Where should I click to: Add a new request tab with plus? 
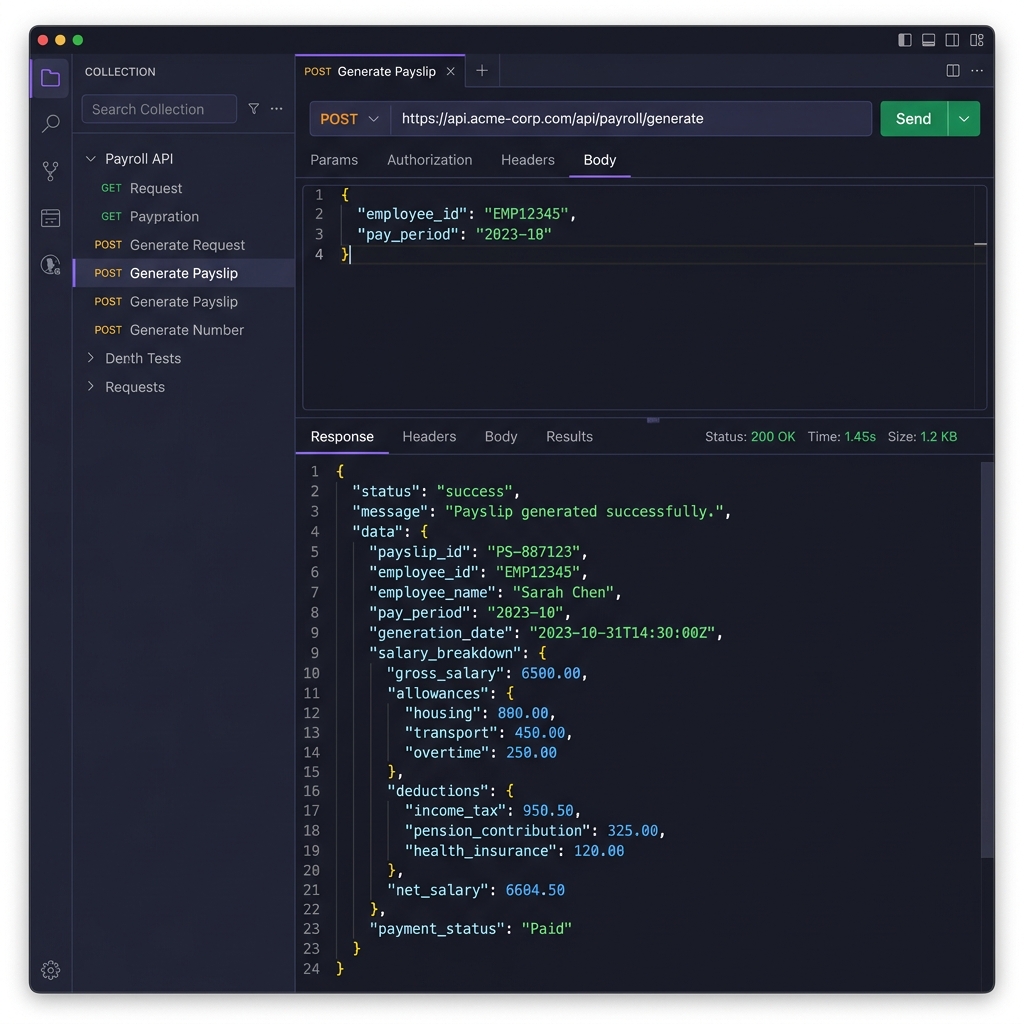482,71
